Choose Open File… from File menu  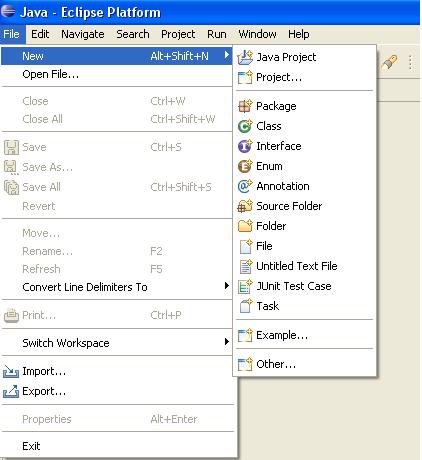[x=117, y=74]
